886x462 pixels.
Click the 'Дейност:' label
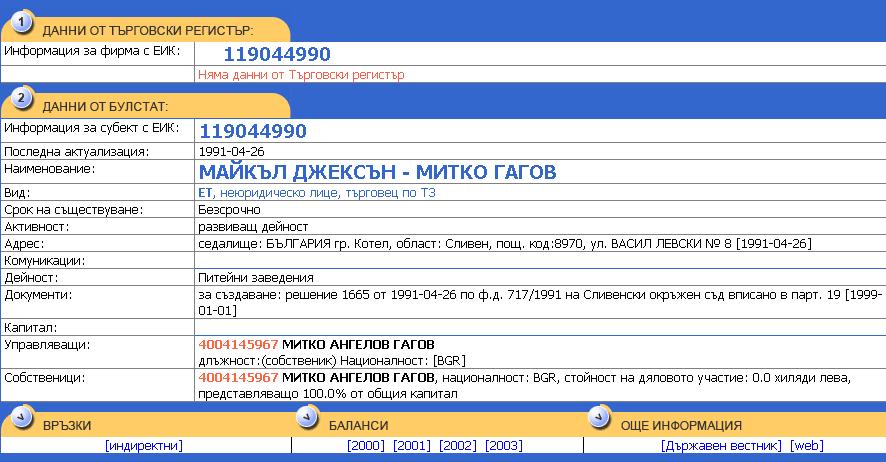pos(31,278)
